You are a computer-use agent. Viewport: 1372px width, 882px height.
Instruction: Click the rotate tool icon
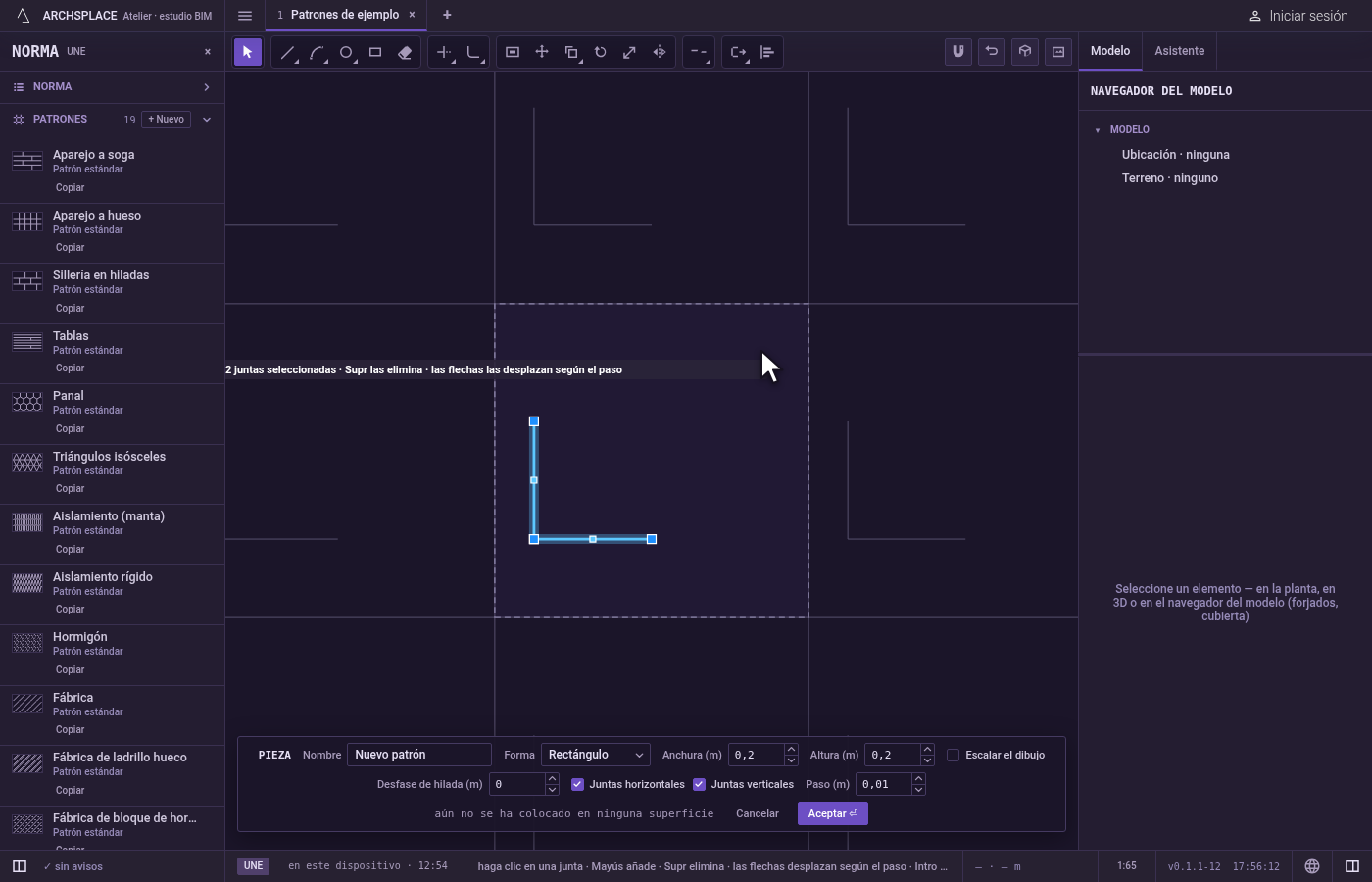[x=601, y=53]
